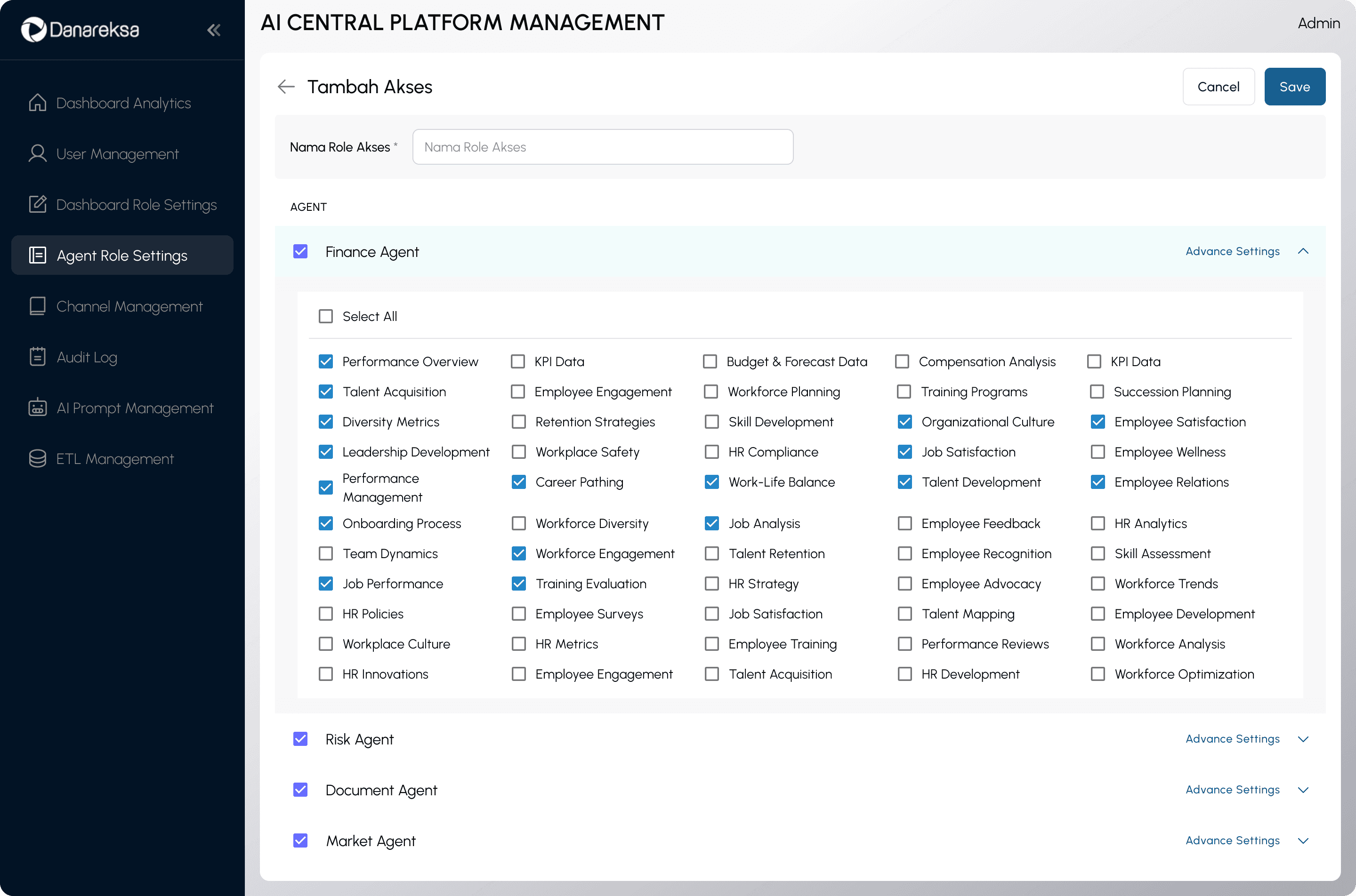1356x896 pixels.
Task: Click the Admin user label
Action: point(1318,23)
